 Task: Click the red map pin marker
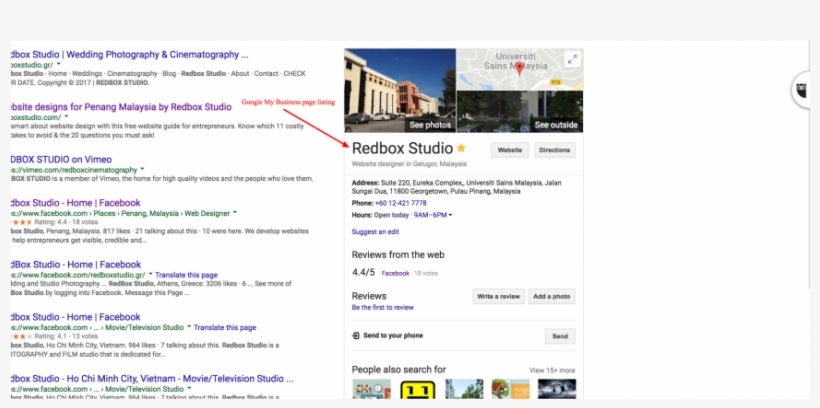coord(519,69)
